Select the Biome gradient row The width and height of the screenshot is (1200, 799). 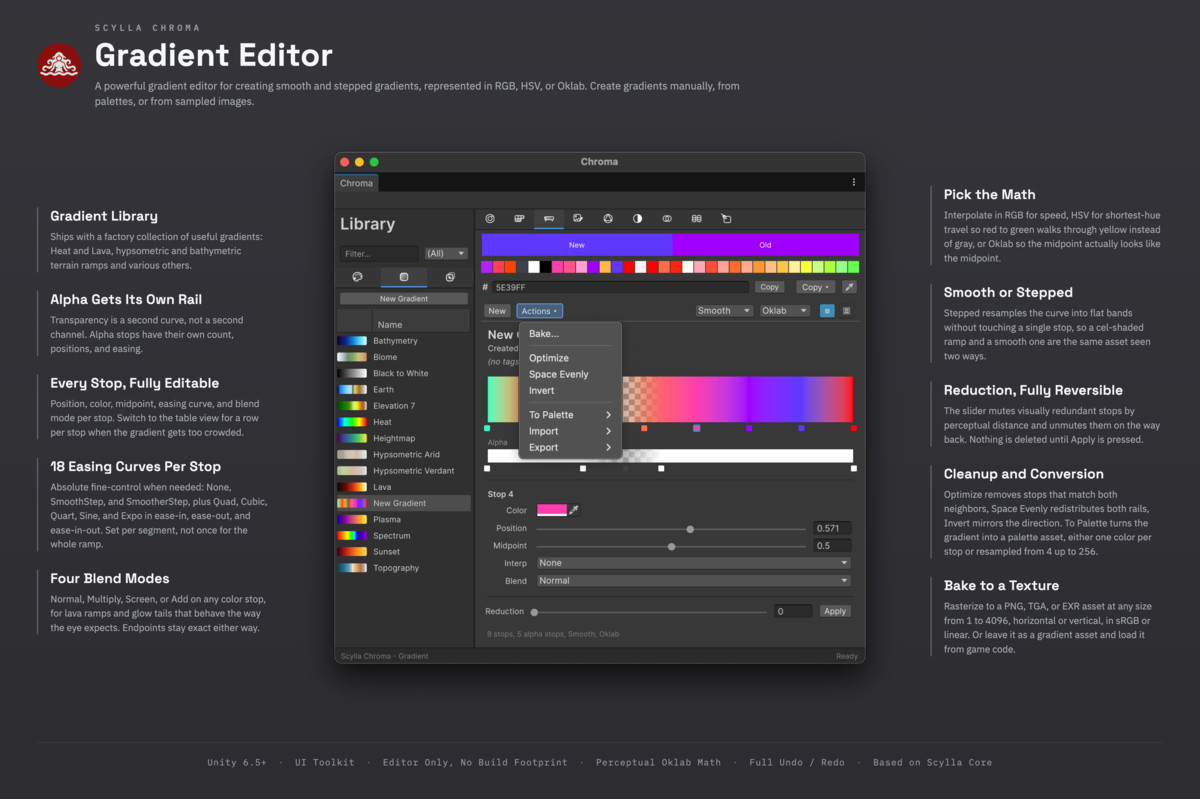pyautogui.click(x=403, y=357)
